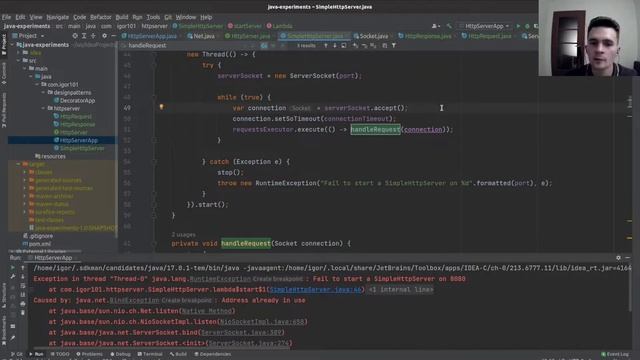Click the search filter funnel icon
The width and height of the screenshot is (640, 360).
394,46
